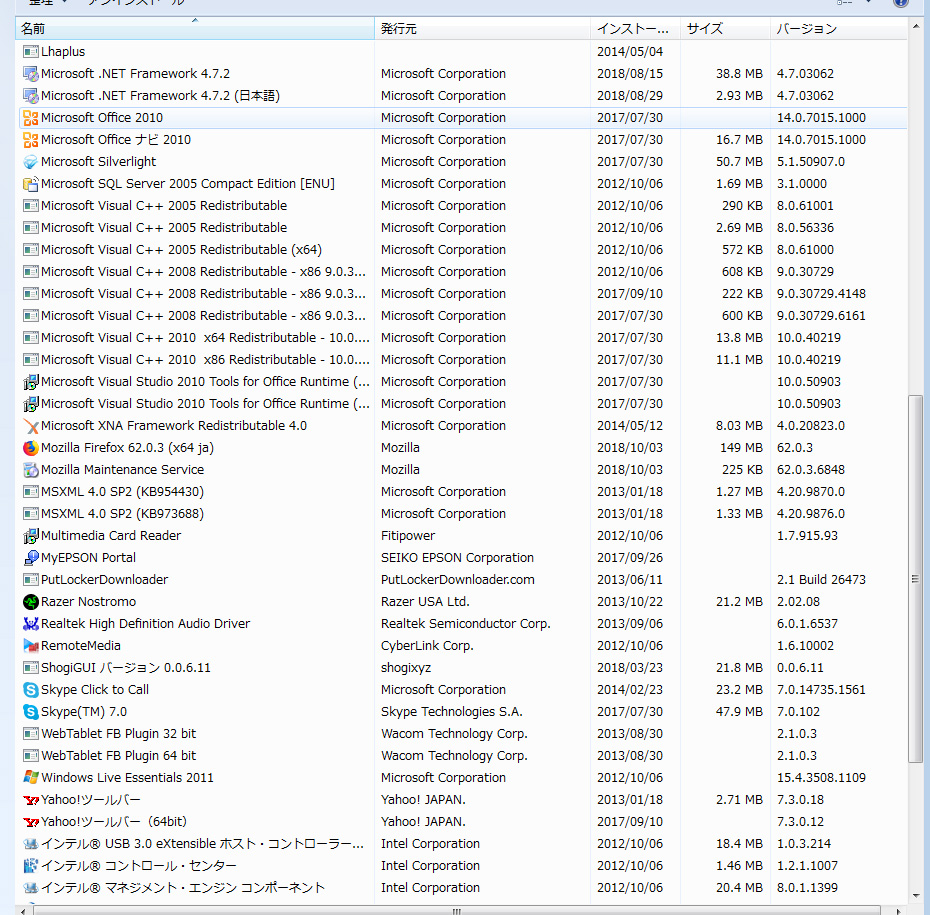Click the shogixyz publisher cell
Image resolution: width=930 pixels, height=915 pixels.
click(x=406, y=667)
